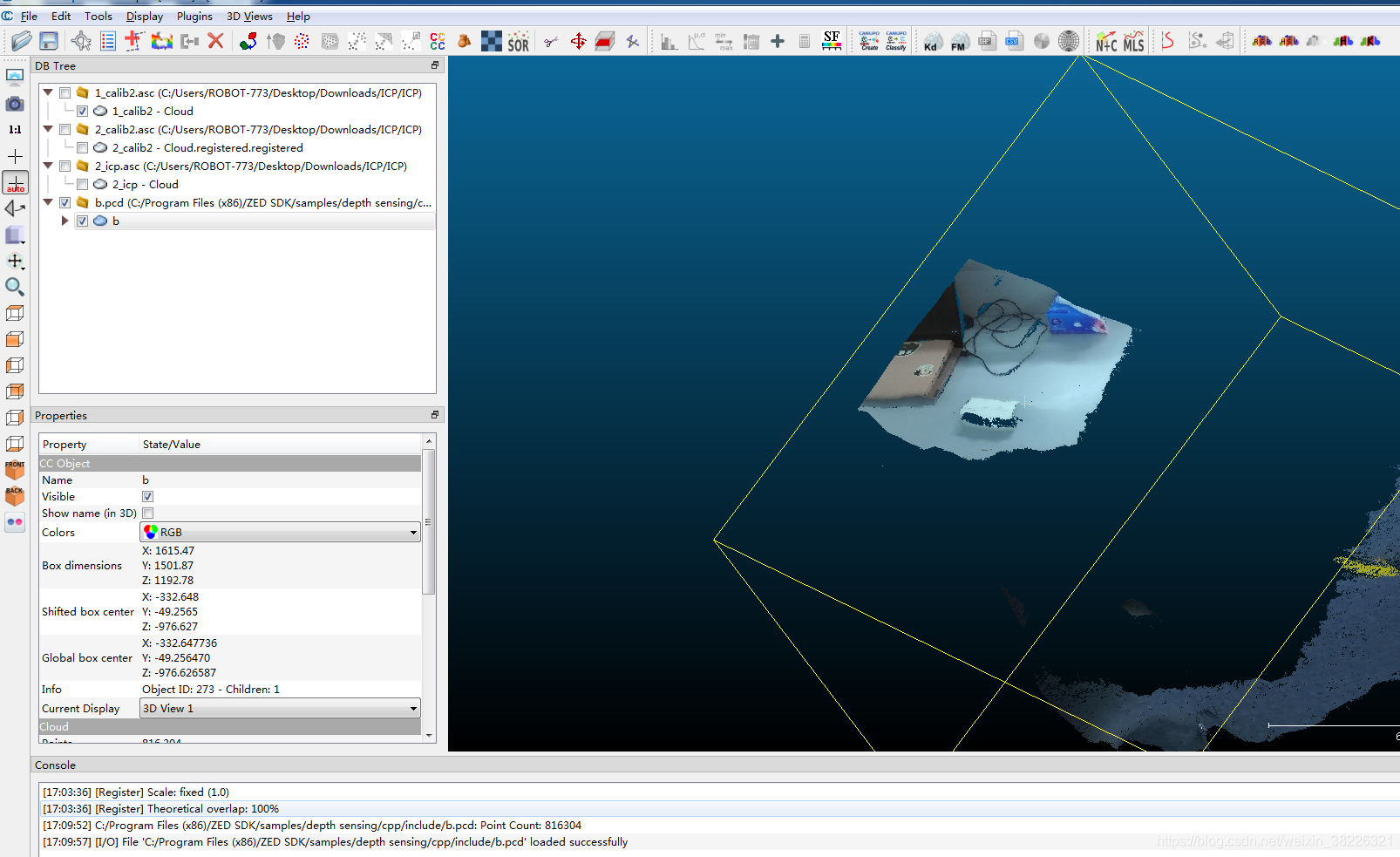Collapse the 2_calib2.asc tree node
1400x857 pixels.
[x=48, y=129]
